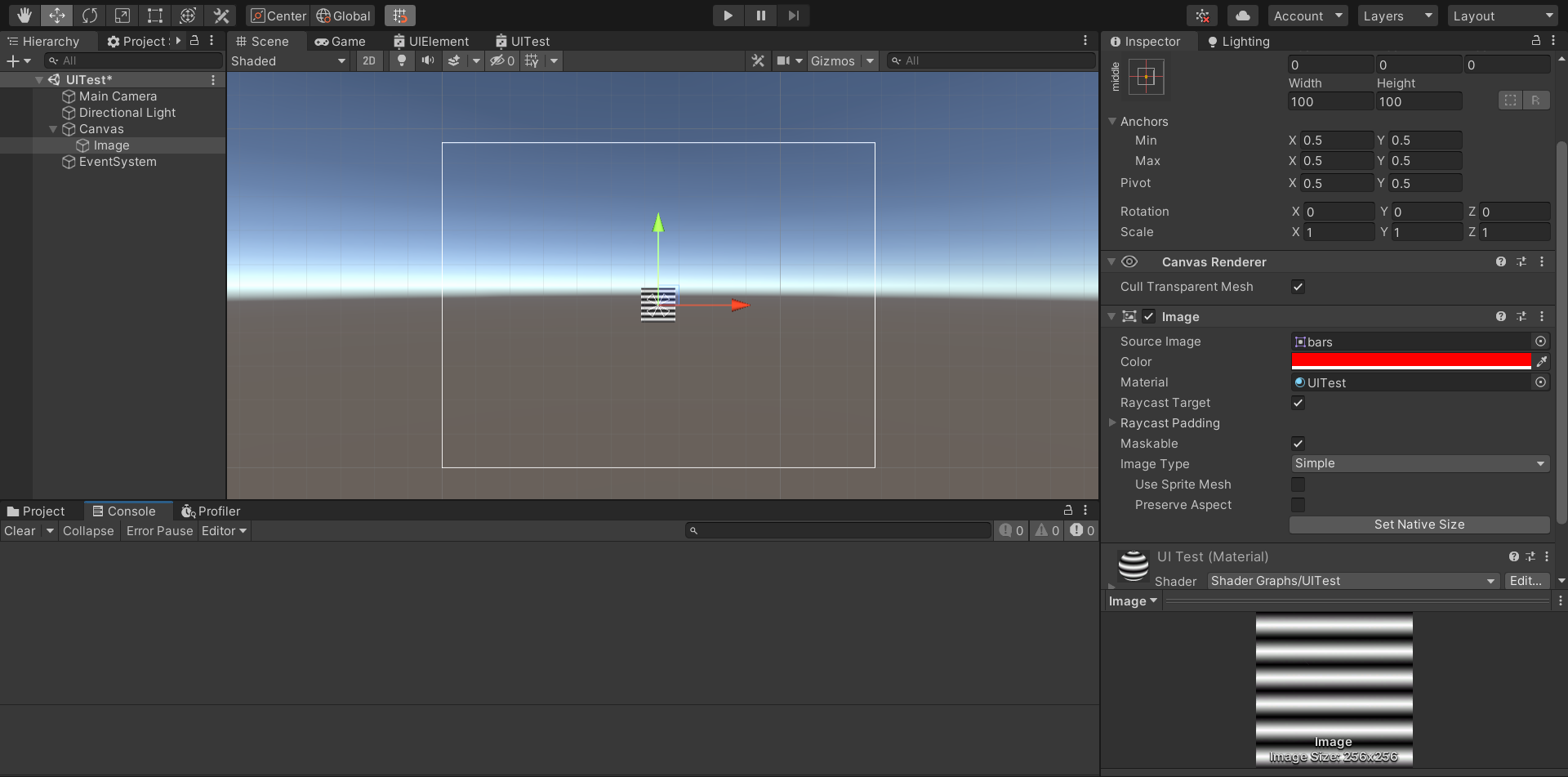Select the Rect Transform tool

coord(155,16)
